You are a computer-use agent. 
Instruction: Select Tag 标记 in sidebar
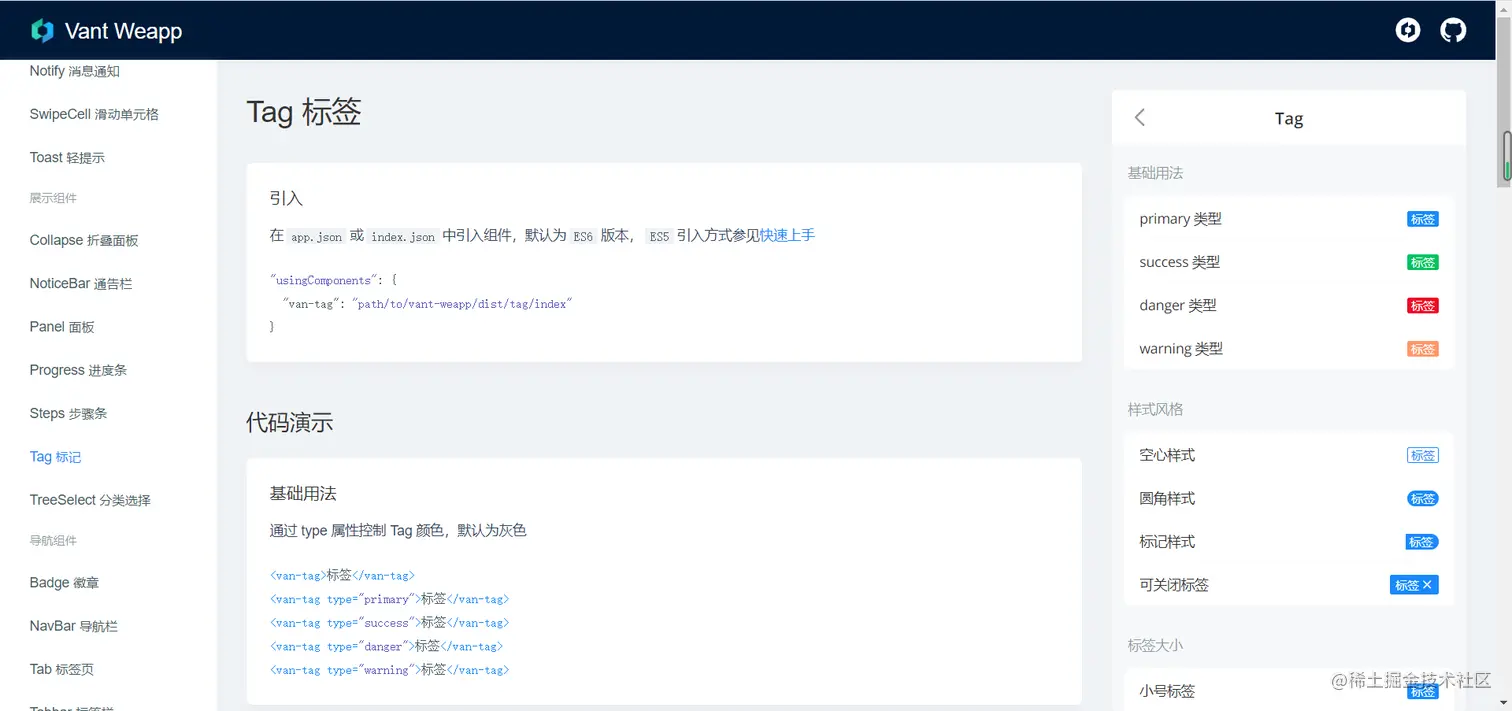(55, 456)
